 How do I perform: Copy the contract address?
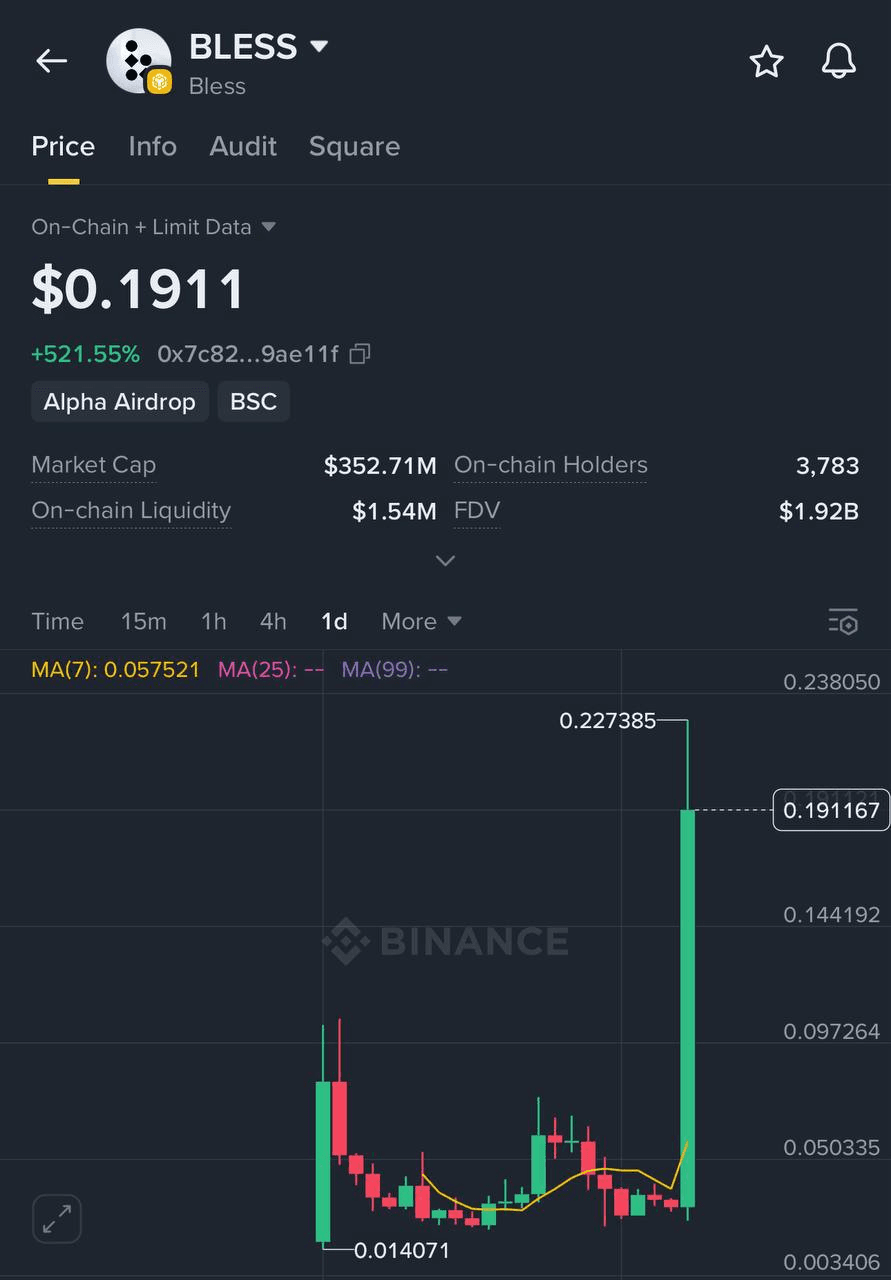[x=360, y=354]
